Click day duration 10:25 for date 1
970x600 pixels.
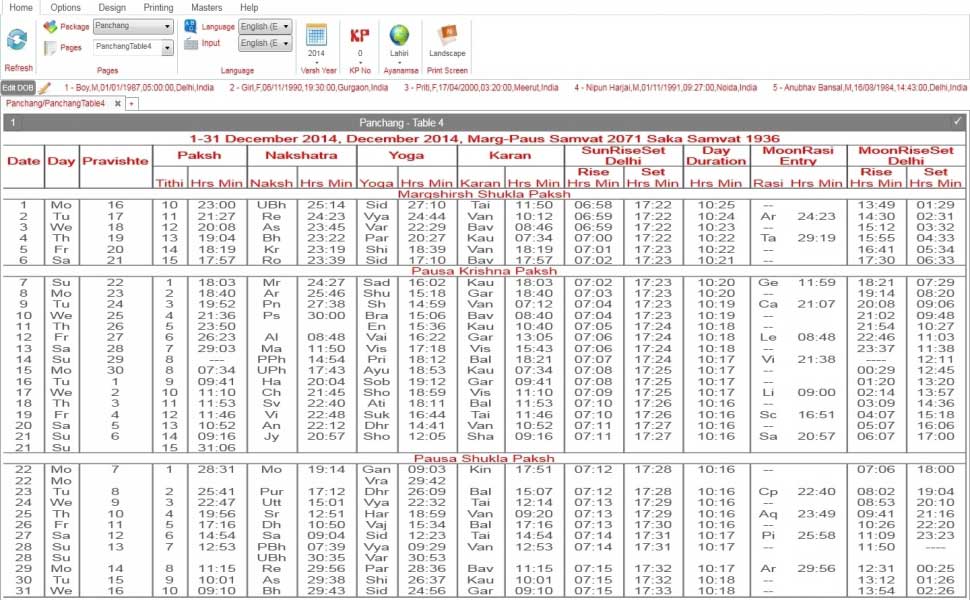(x=716, y=205)
